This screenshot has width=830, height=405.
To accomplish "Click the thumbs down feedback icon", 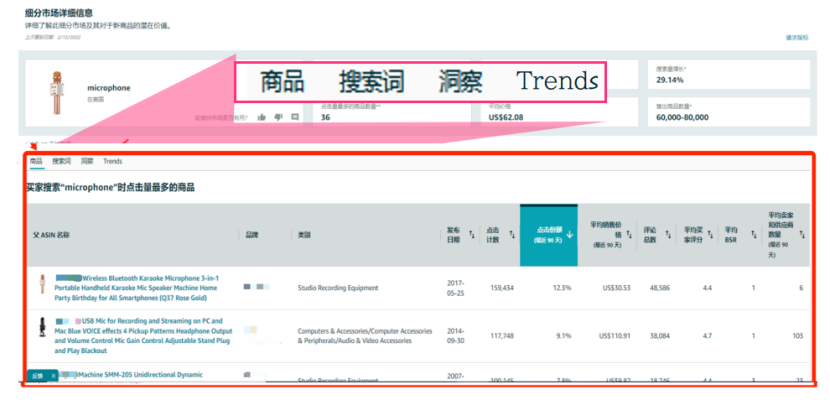I will pyautogui.click(x=278, y=117).
